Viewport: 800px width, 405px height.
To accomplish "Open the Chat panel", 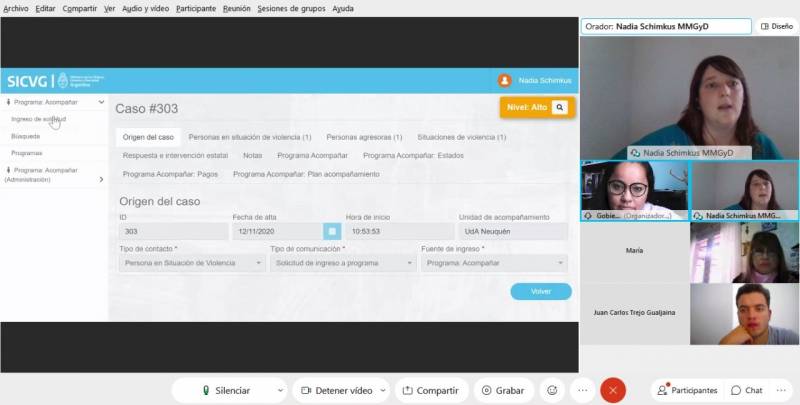I will coord(747,390).
